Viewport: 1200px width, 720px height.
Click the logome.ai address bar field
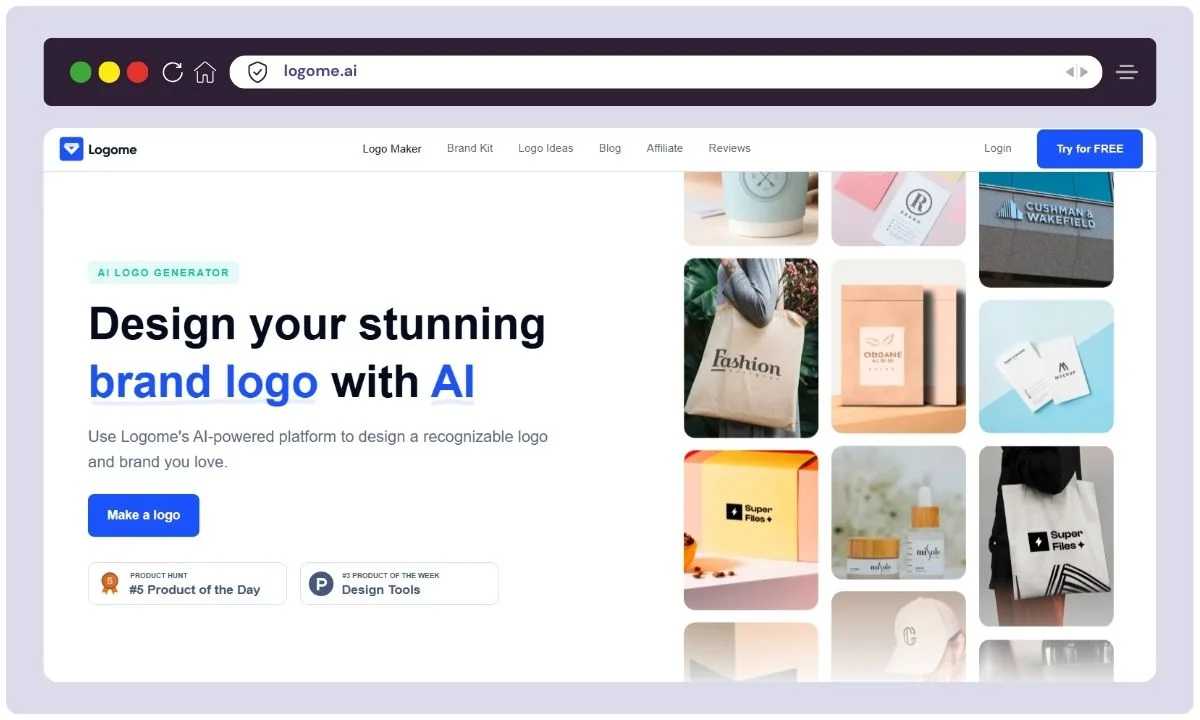(x=660, y=72)
